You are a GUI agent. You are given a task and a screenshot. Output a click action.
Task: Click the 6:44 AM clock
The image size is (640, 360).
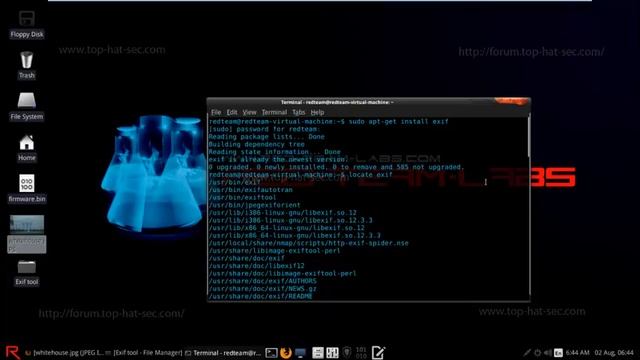coord(578,353)
